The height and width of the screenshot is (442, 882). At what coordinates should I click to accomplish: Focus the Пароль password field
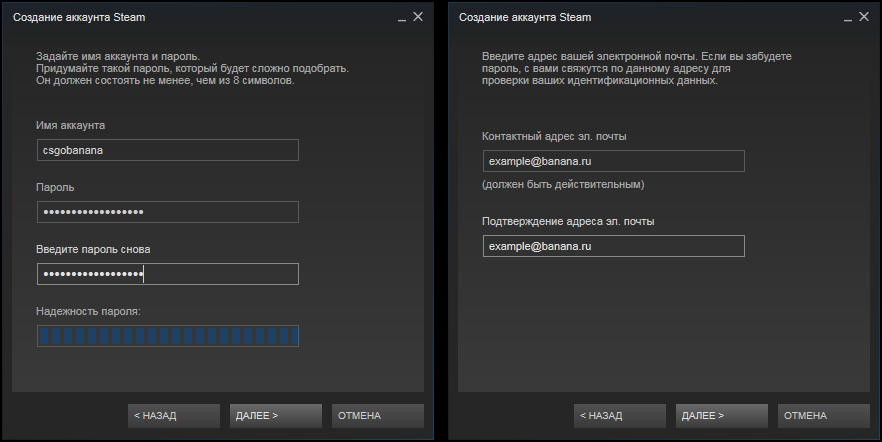[168, 212]
